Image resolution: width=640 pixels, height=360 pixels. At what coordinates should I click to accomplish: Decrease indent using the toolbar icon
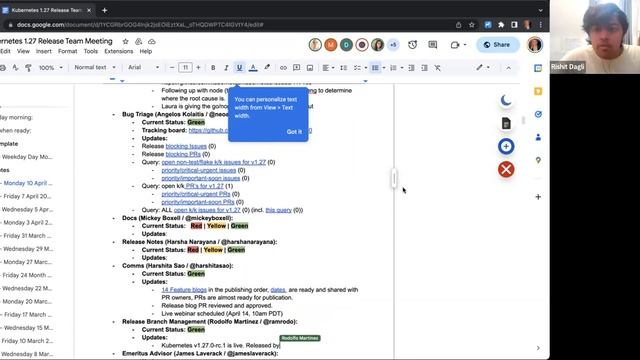tap(411, 68)
